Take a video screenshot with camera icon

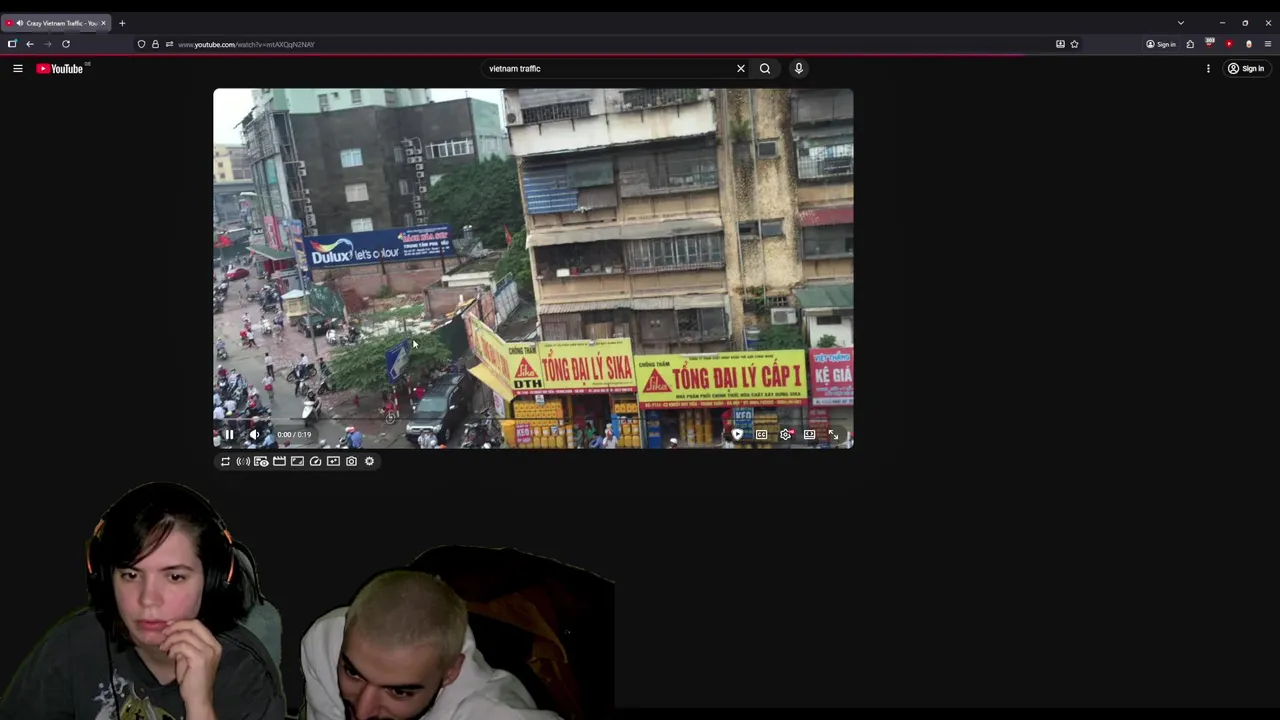(351, 461)
